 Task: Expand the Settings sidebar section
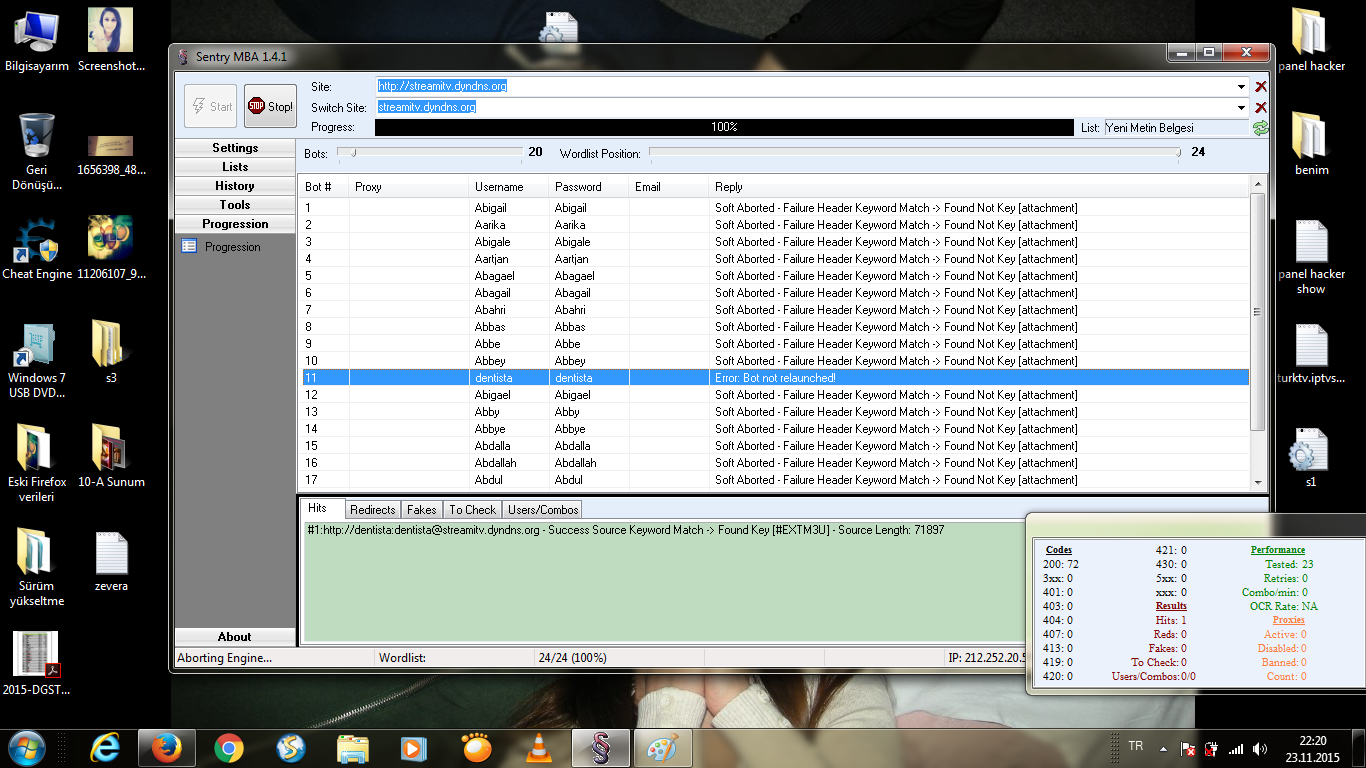click(x=235, y=148)
